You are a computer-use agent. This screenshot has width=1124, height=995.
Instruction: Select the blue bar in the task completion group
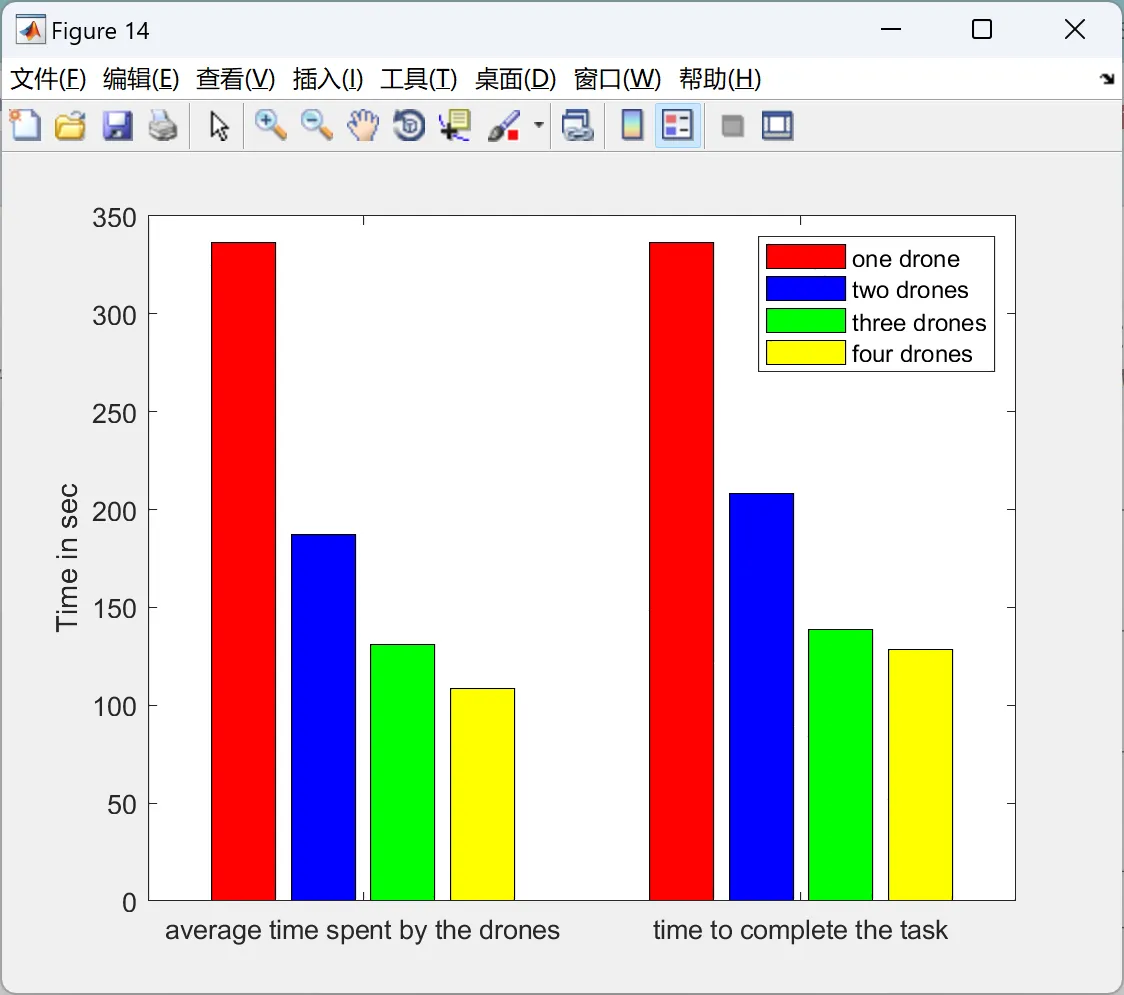pos(761,697)
